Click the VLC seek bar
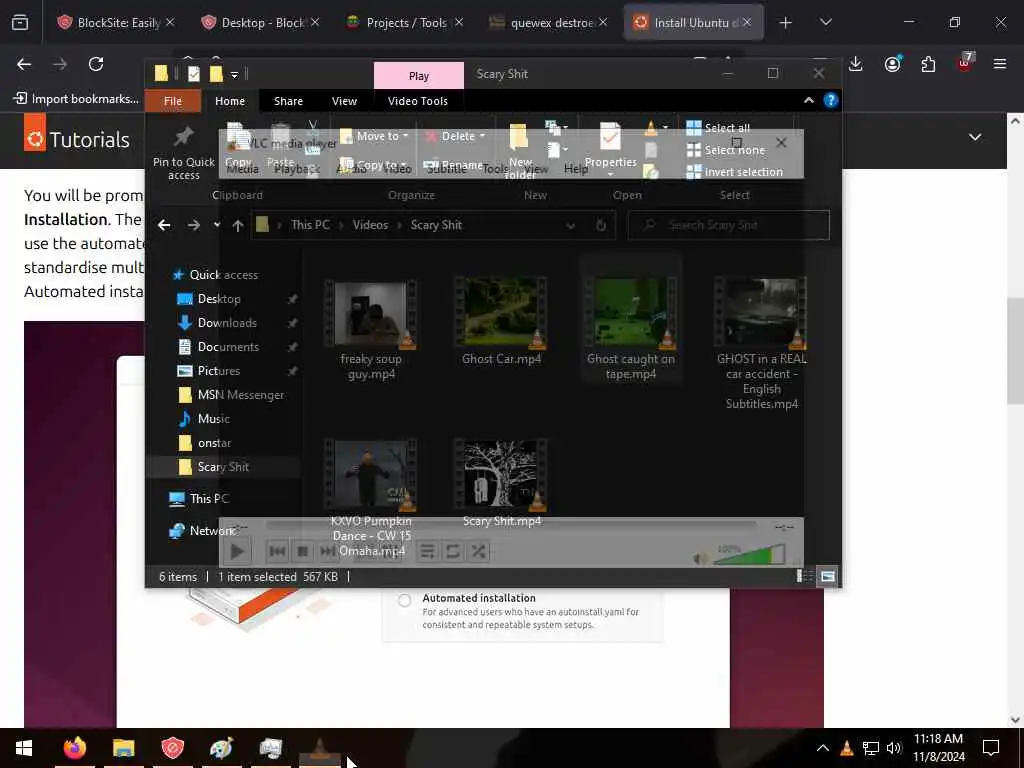 [x=511, y=524]
